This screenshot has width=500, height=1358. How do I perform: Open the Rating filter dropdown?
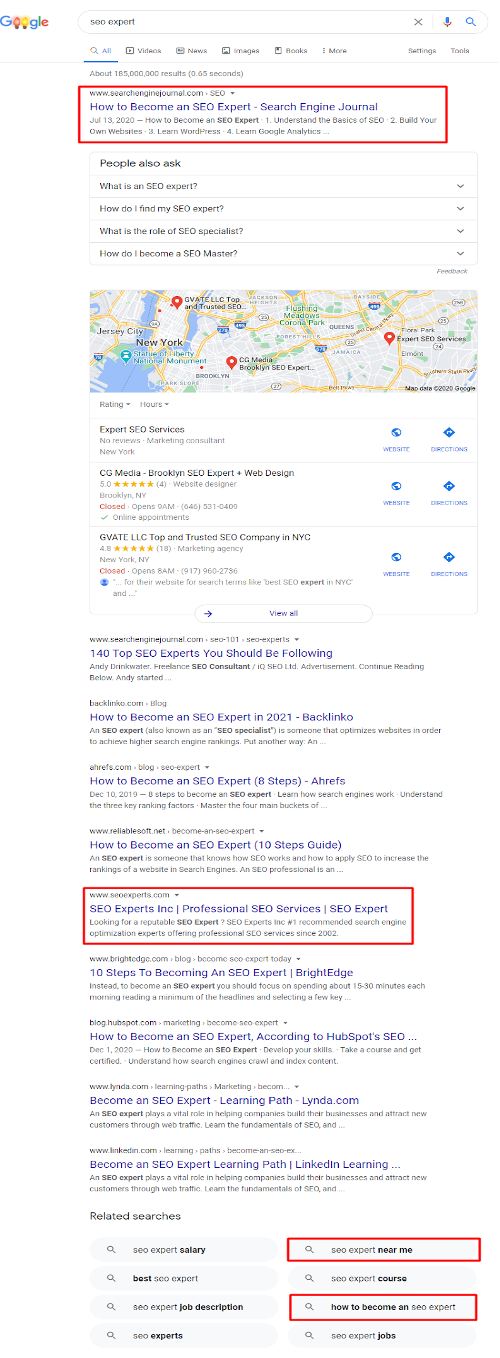114,404
